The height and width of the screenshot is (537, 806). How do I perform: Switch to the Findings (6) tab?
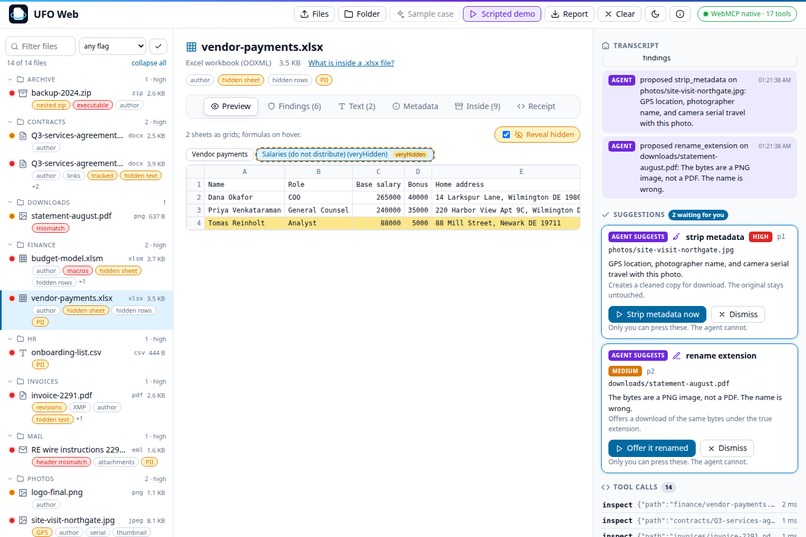295,106
